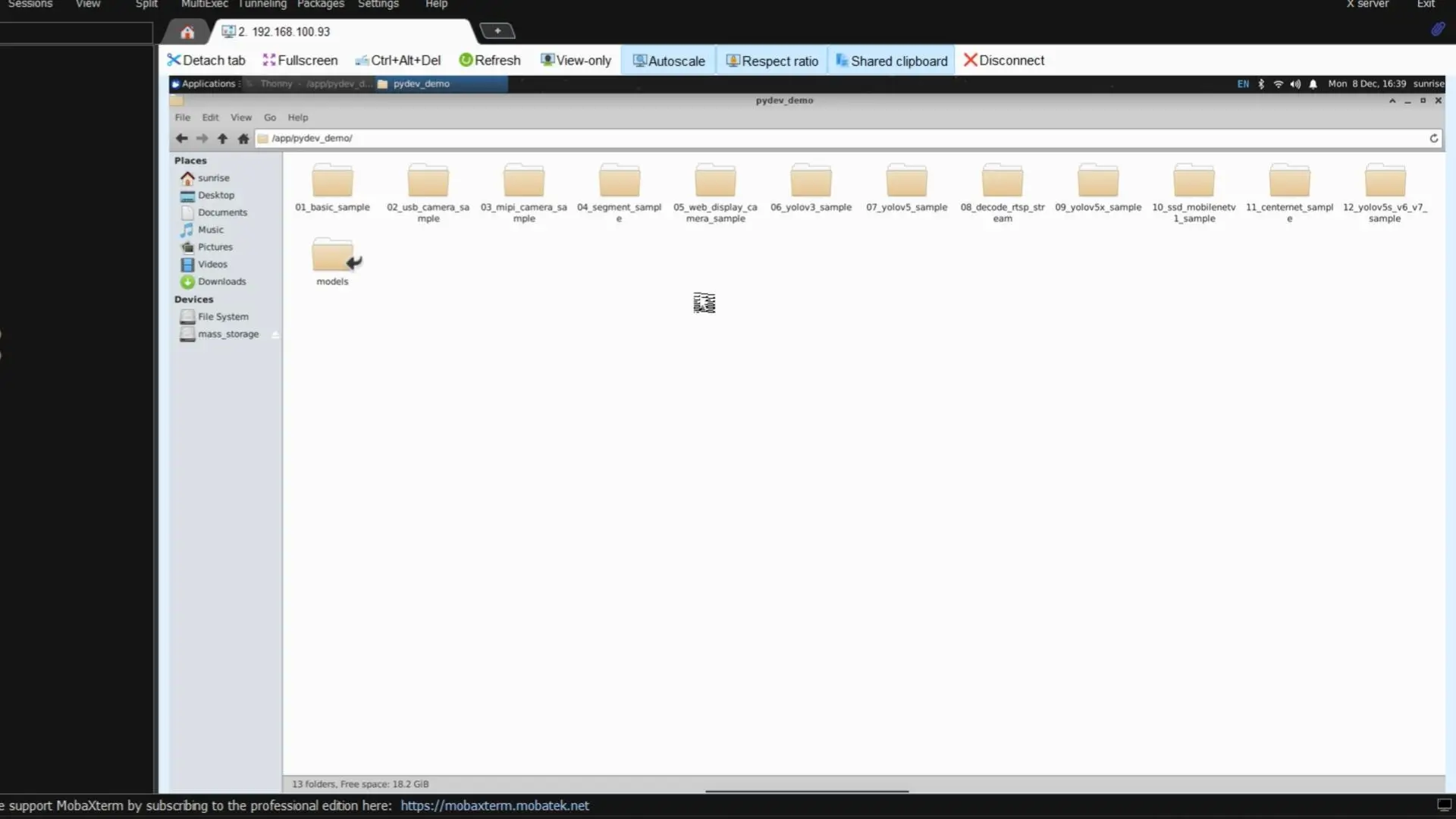Screen dimensions: 1456x819
Task: Click reload icon in path bar
Action: [x=1433, y=138]
